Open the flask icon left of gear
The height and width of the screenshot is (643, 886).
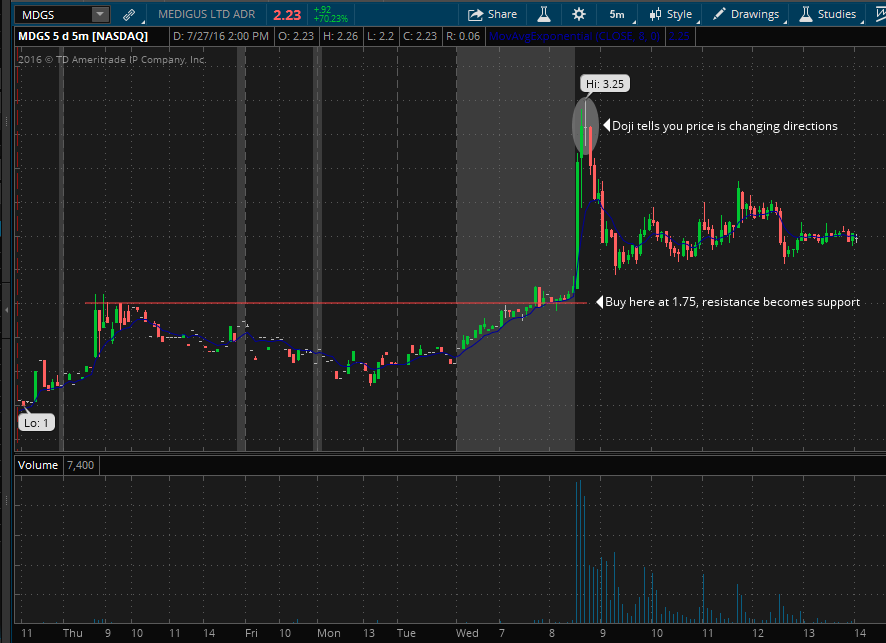544,14
